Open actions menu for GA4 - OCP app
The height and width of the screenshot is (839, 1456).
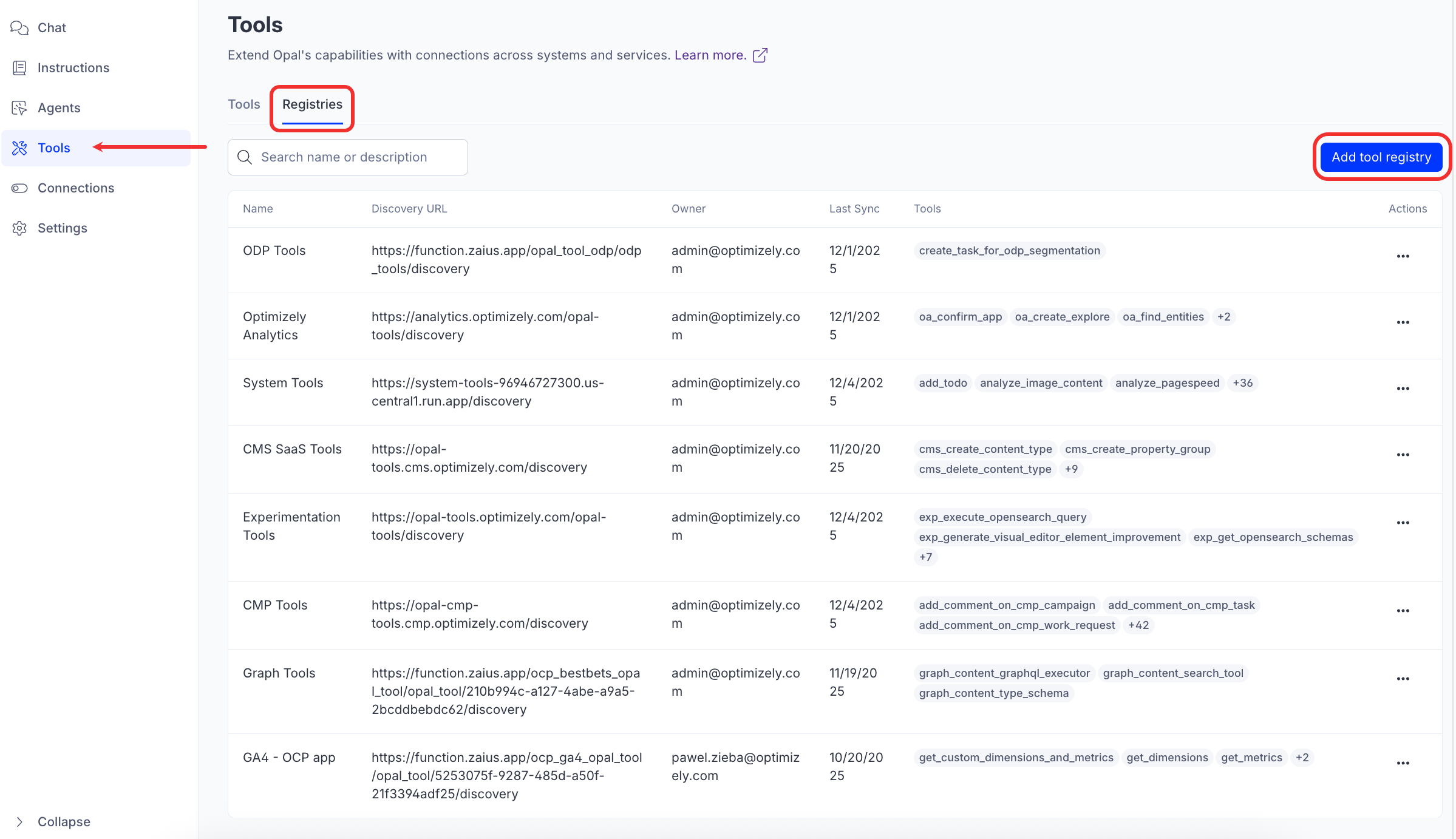[1403, 763]
